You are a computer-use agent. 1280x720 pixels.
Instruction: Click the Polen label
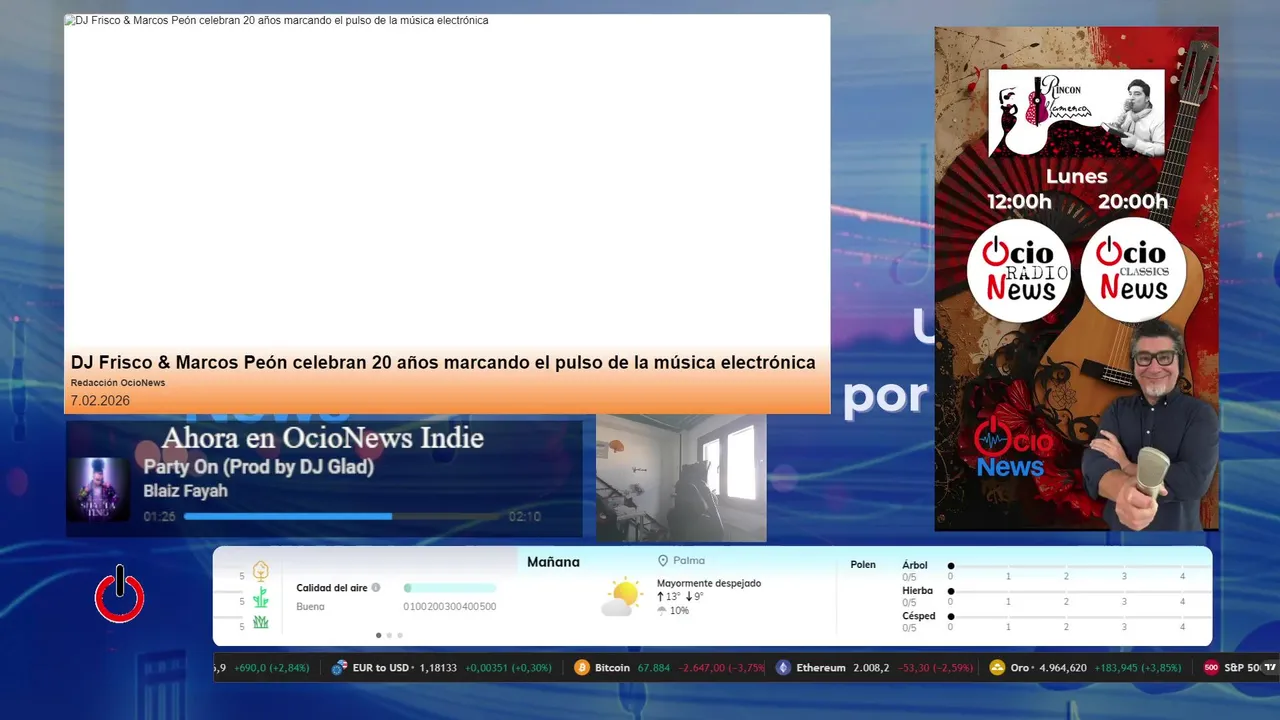[x=863, y=565]
